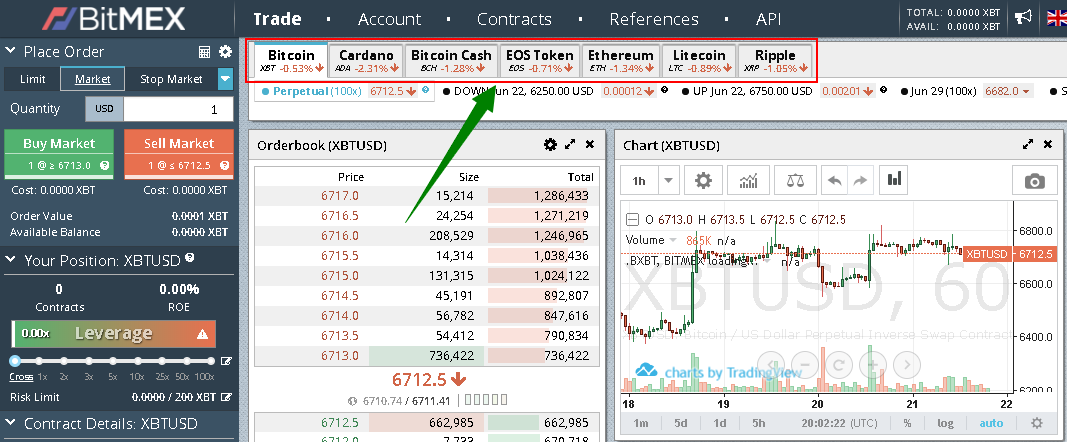Viewport: 1067px width, 442px height.
Task: Toggle log scale on chart
Action: [x=945, y=423]
